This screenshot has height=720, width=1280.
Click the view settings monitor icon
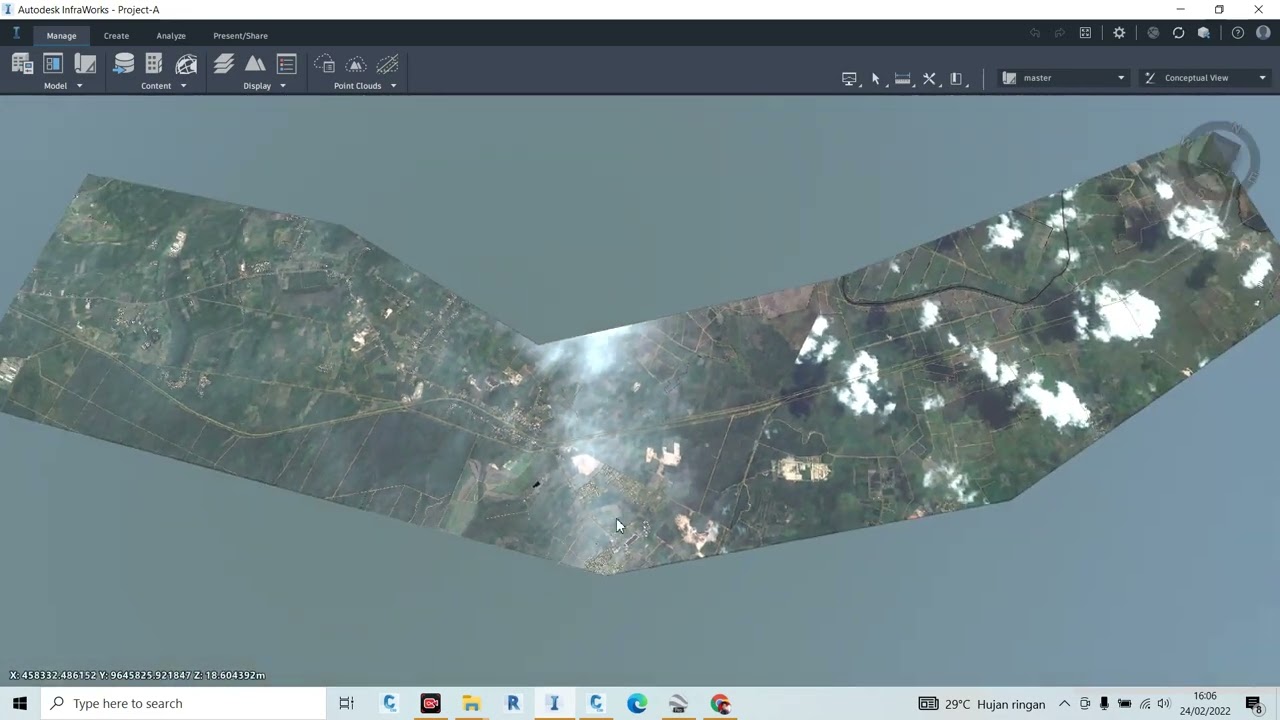[850, 78]
